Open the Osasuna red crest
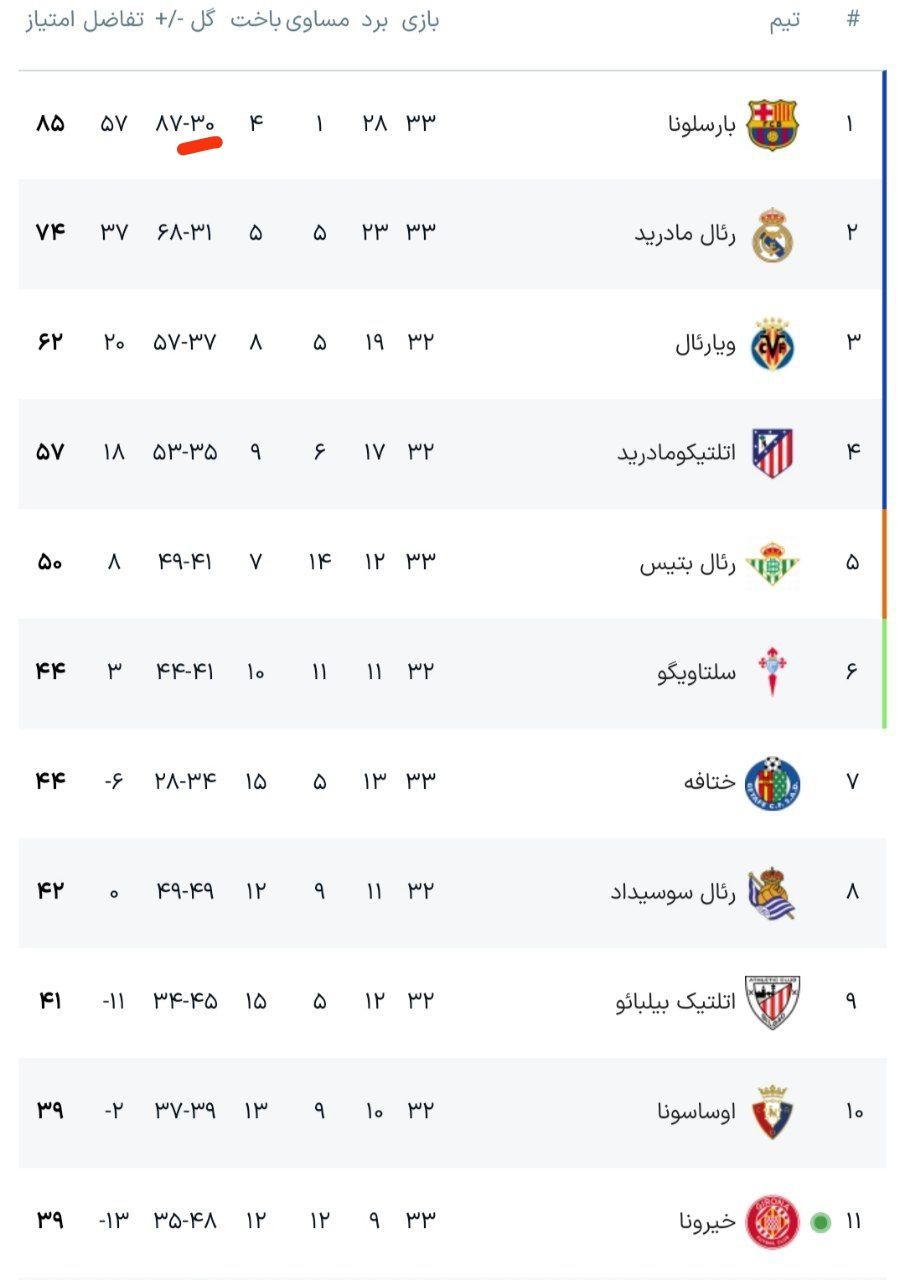Viewport: 905px width, 1280px height. click(x=773, y=1111)
